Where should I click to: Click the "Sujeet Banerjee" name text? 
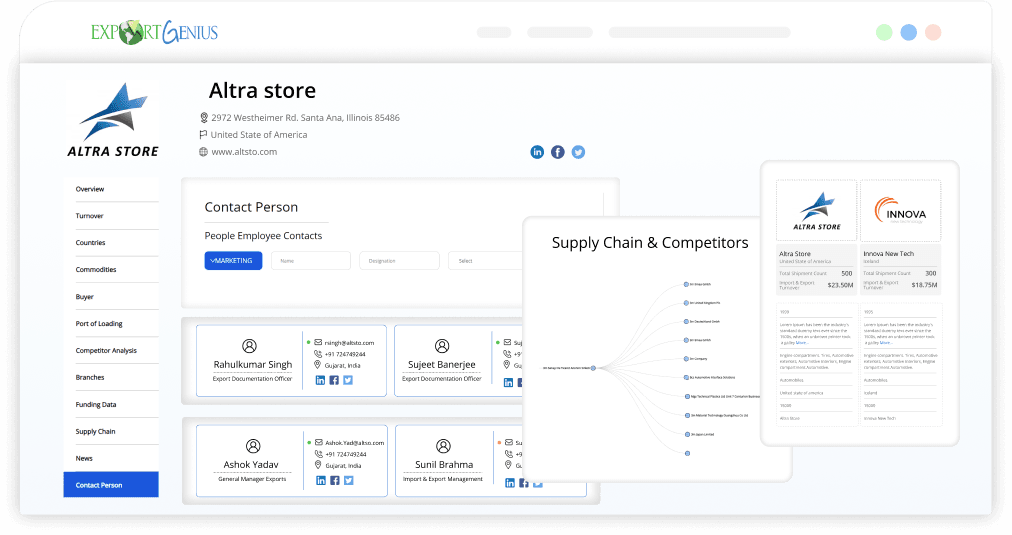[x=441, y=365]
